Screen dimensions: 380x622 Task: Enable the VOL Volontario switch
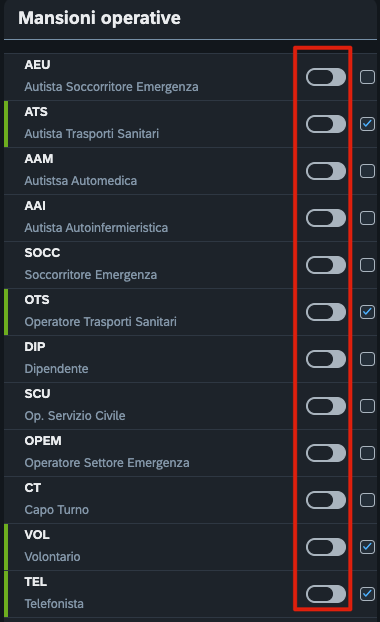[326, 547]
